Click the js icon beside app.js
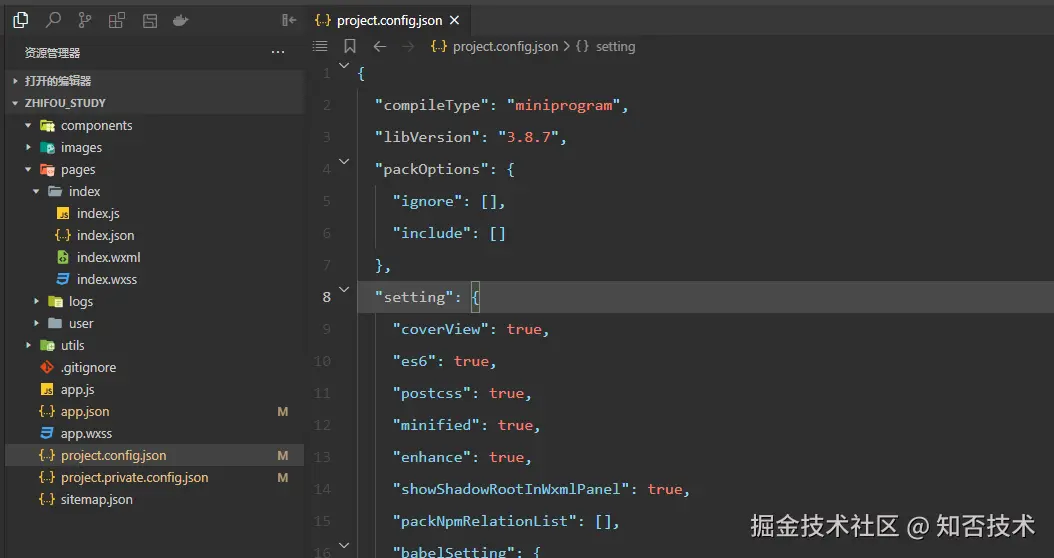 47,389
